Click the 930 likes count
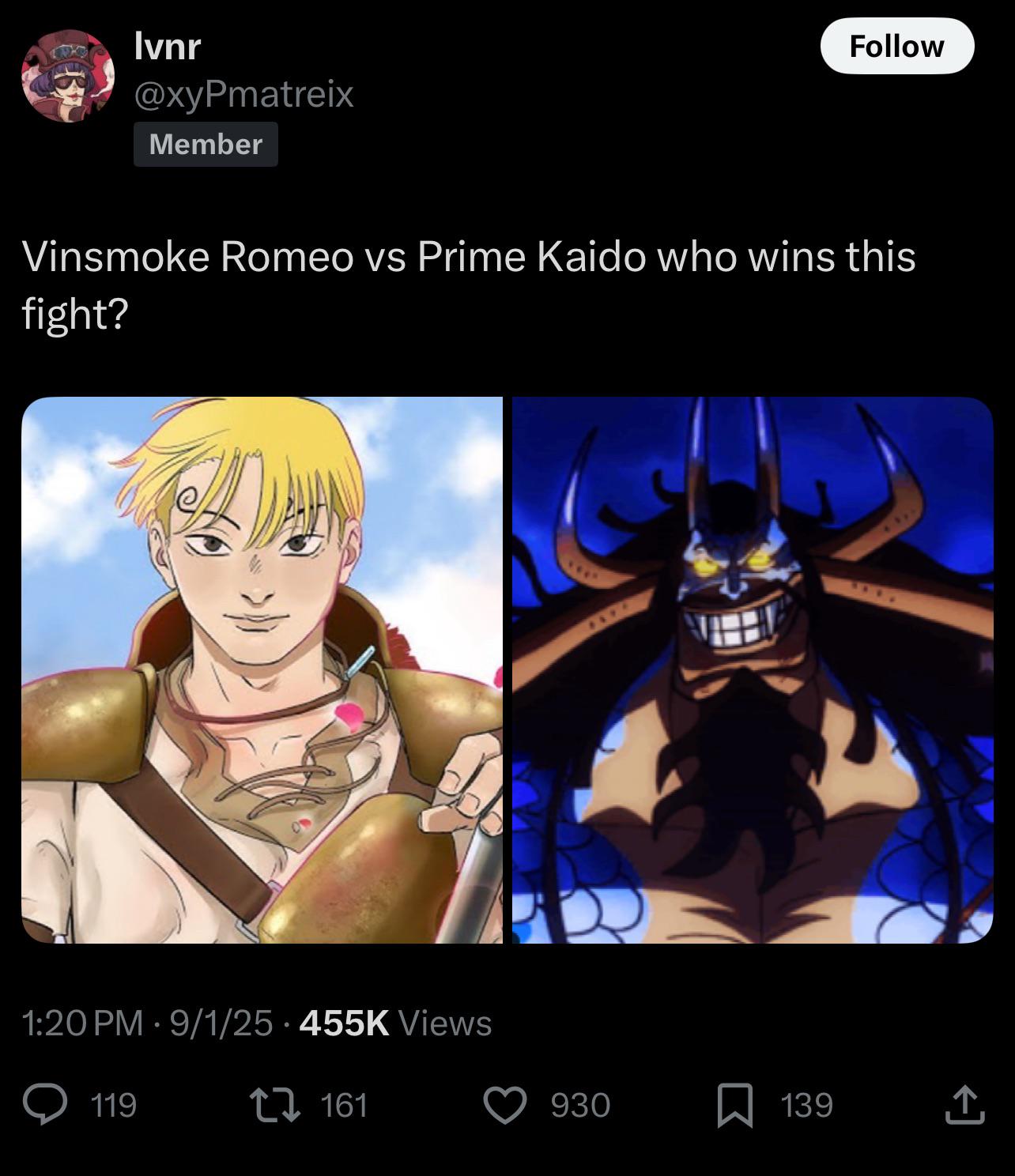1015x1176 pixels. pos(580,1105)
